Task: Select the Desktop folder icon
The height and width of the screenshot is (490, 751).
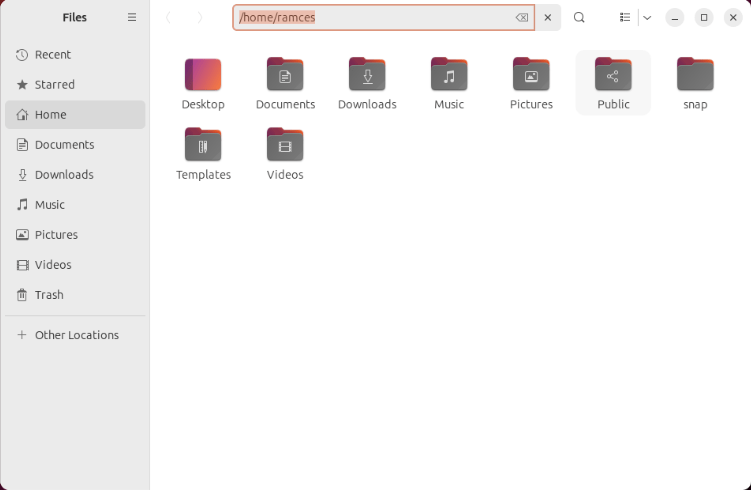Action: pyautogui.click(x=203, y=74)
